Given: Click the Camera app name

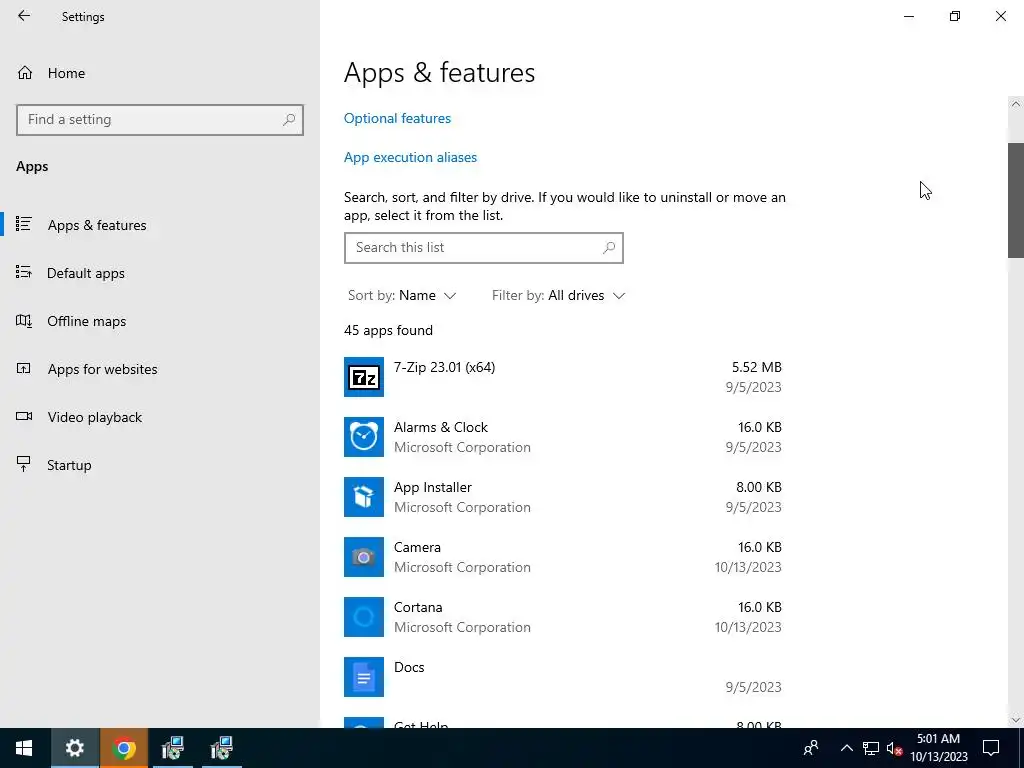Looking at the screenshot, I should 417,547.
